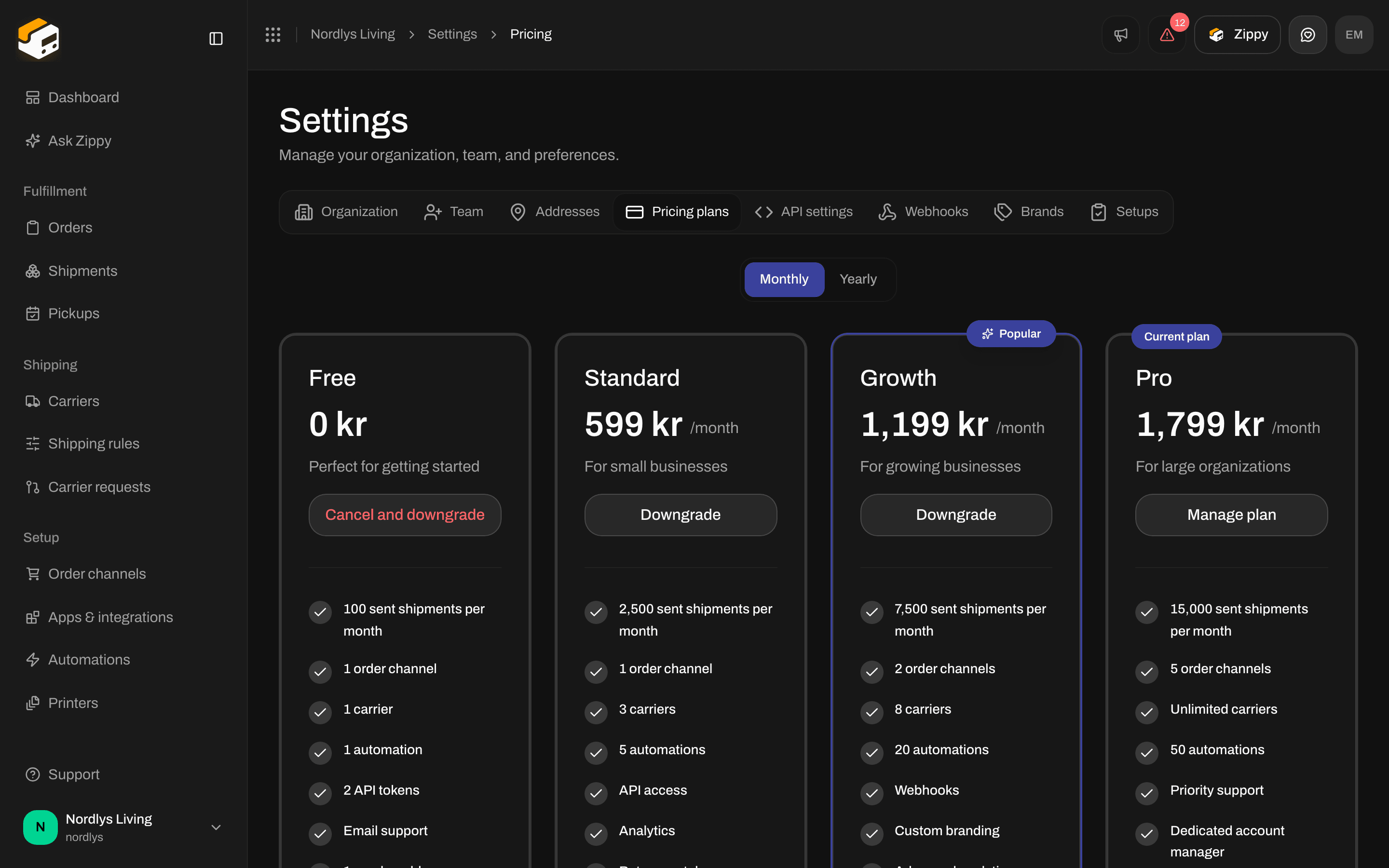Click the Dashboard icon in sidebar
The width and height of the screenshot is (1389, 868).
33,97
